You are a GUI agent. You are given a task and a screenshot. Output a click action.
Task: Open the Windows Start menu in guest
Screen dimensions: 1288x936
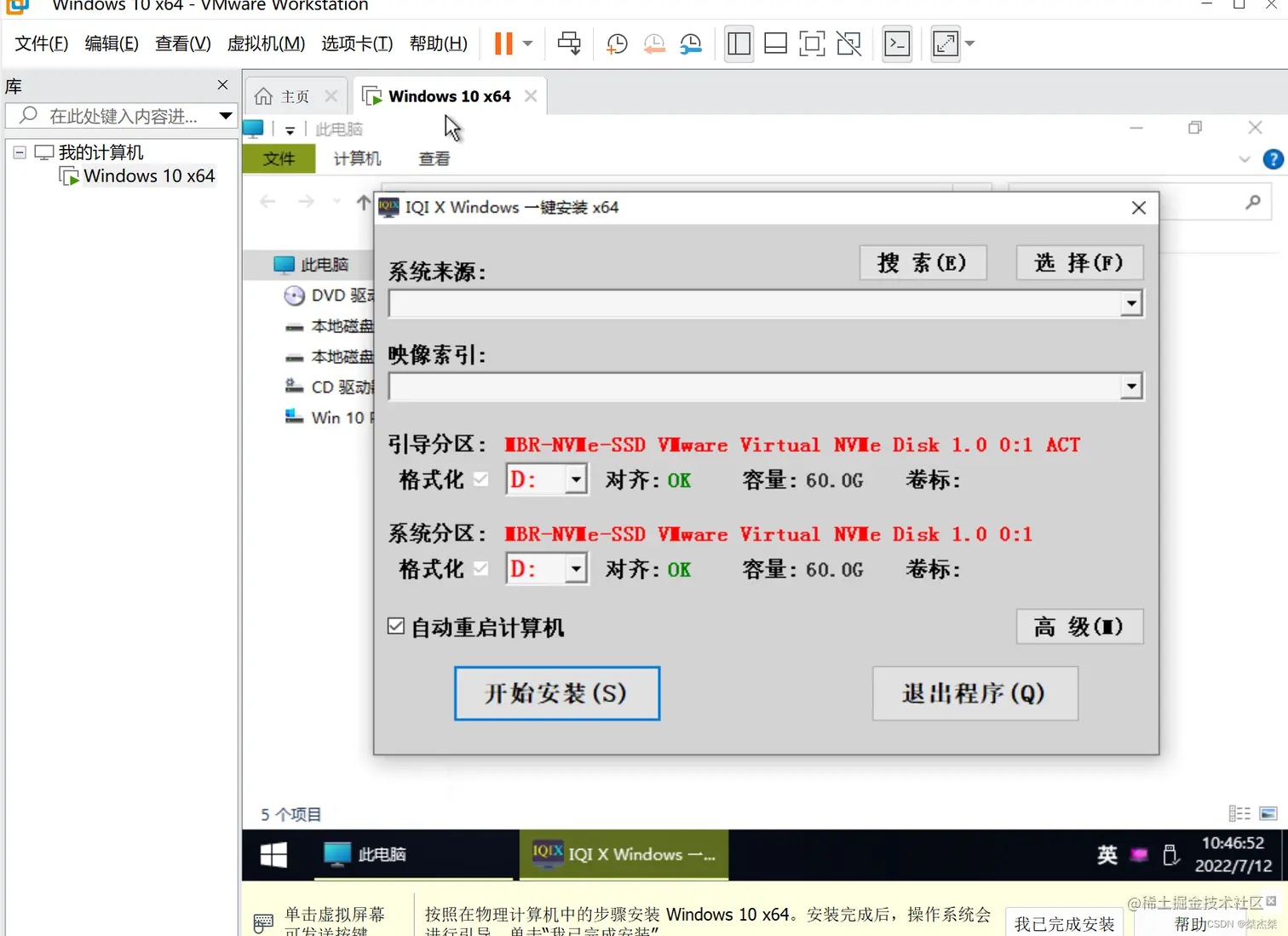tap(273, 854)
